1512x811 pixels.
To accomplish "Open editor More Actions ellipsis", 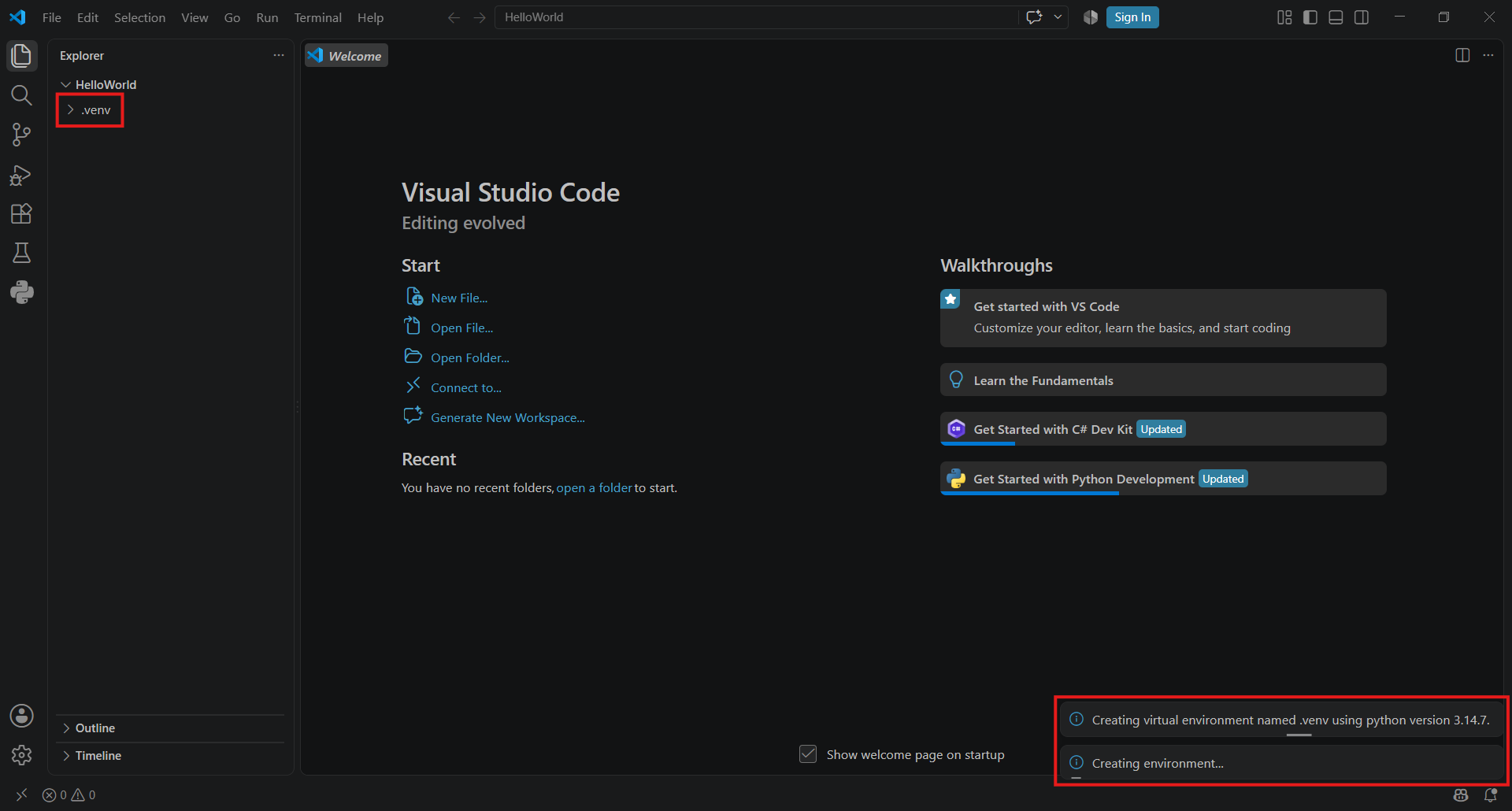I will [1488, 55].
